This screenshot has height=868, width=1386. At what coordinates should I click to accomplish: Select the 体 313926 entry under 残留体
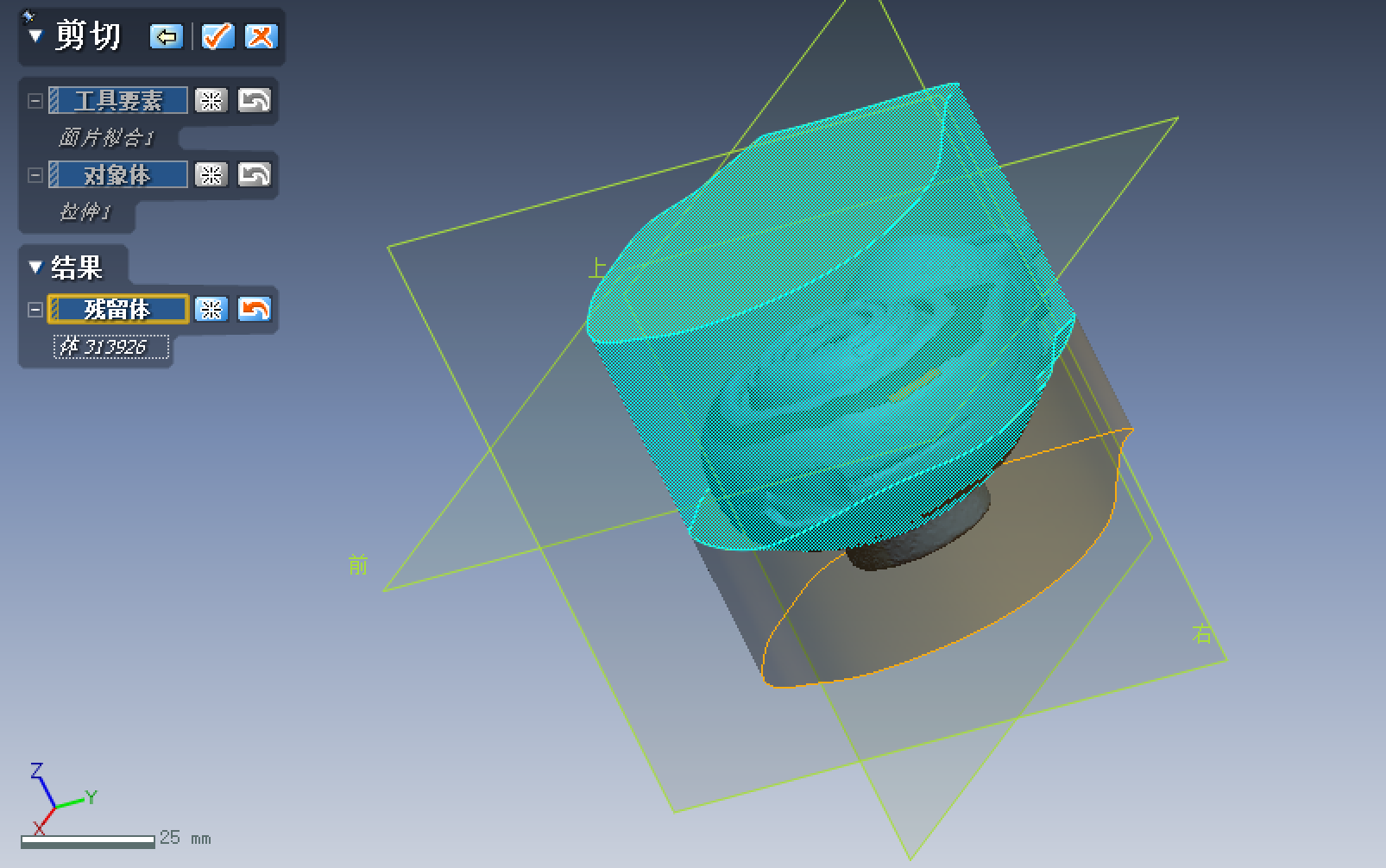pos(111,347)
